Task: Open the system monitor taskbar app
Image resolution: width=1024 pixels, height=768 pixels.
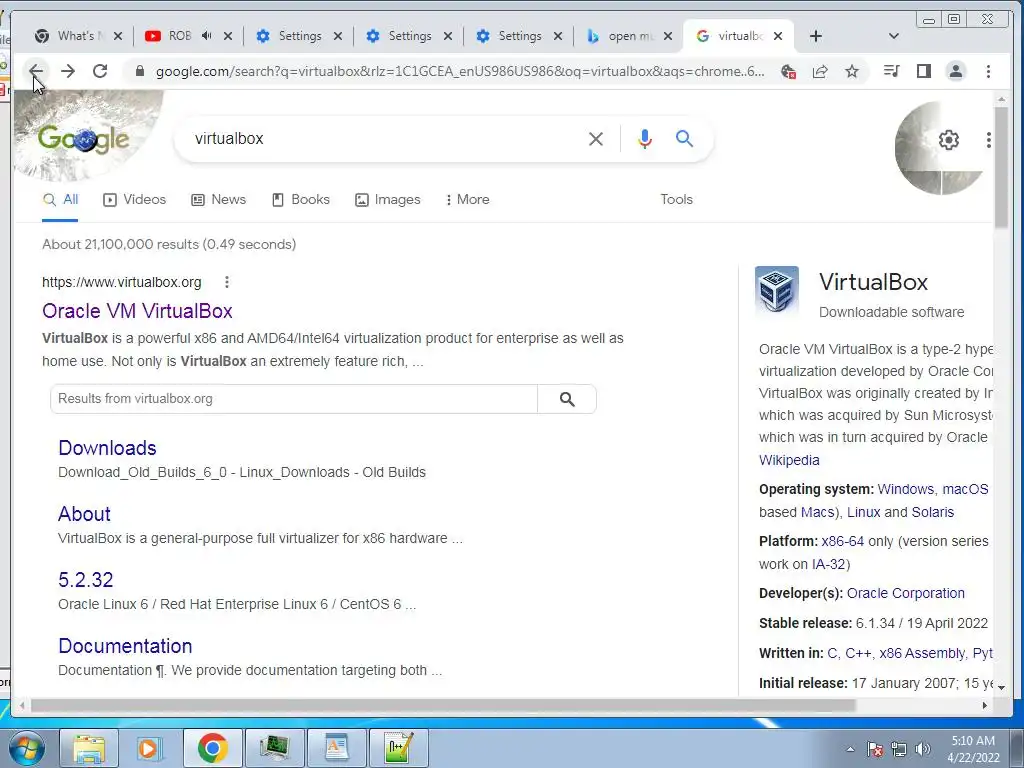Action: [x=274, y=748]
